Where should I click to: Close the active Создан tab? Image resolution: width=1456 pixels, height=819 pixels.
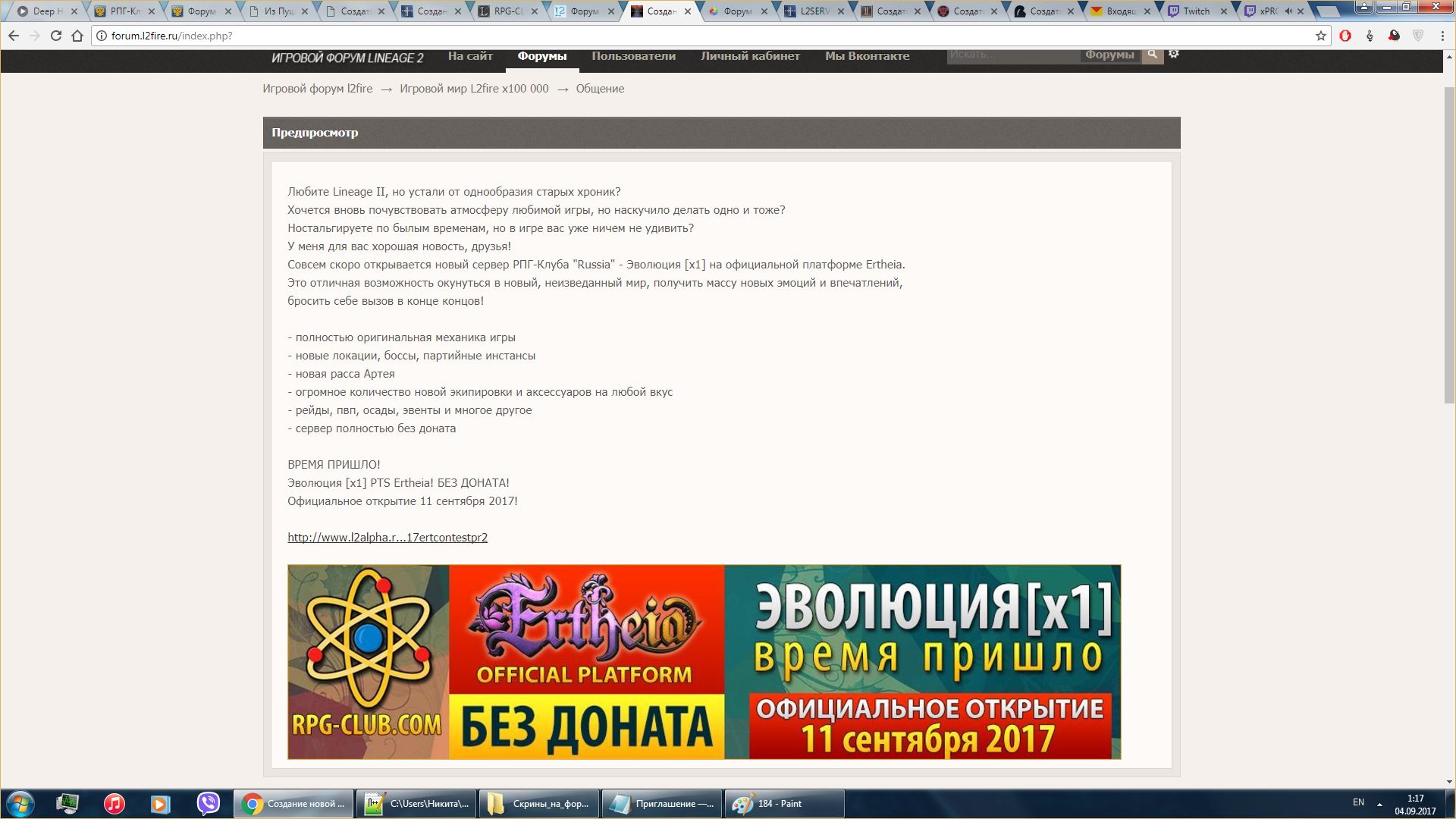pyautogui.click(x=687, y=11)
